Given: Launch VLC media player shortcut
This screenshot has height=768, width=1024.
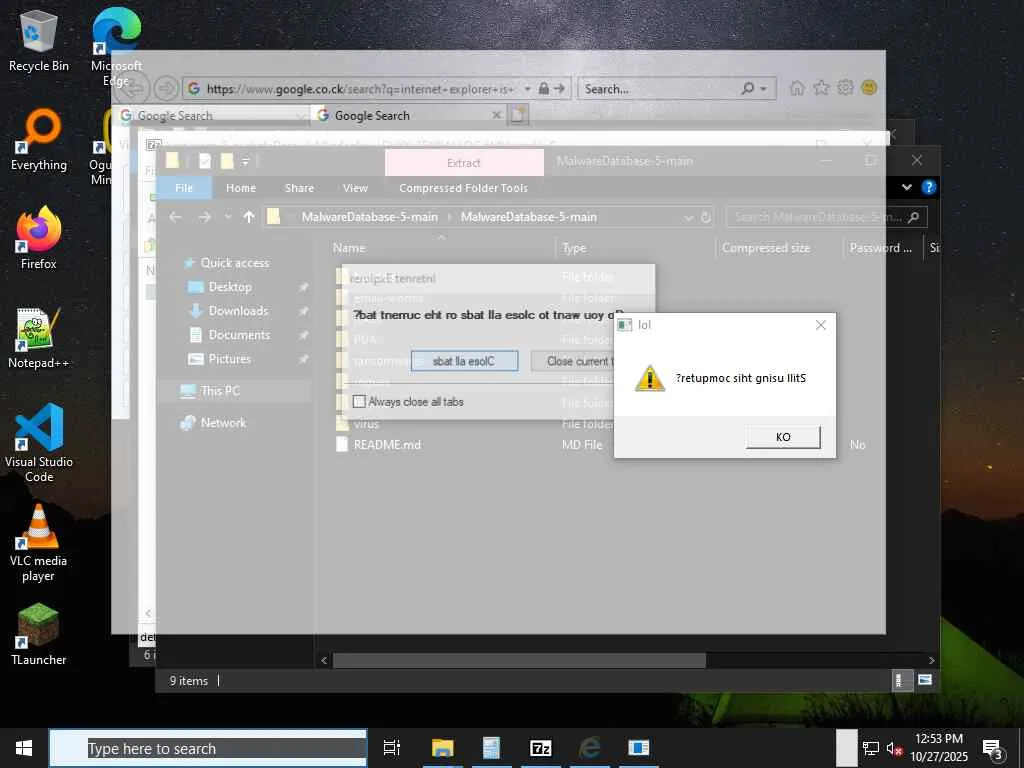Looking at the screenshot, I should click(x=39, y=542).
